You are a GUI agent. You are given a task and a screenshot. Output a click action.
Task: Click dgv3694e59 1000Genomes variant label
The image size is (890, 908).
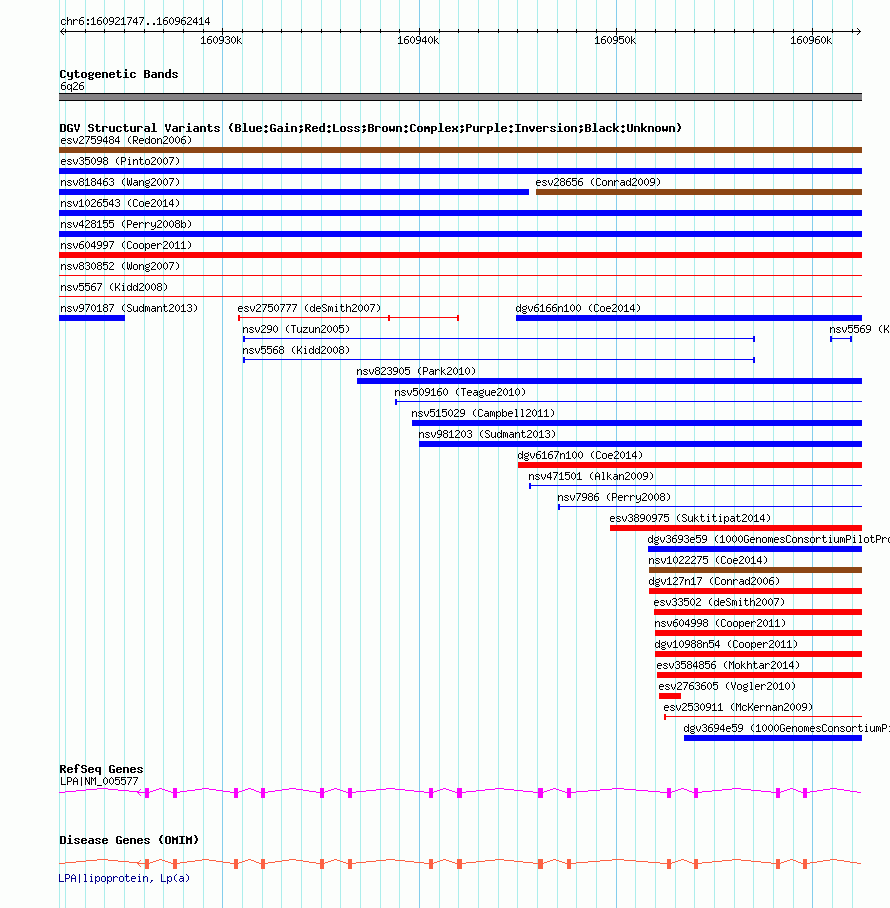pyautogui.click(x=786, y=728)
